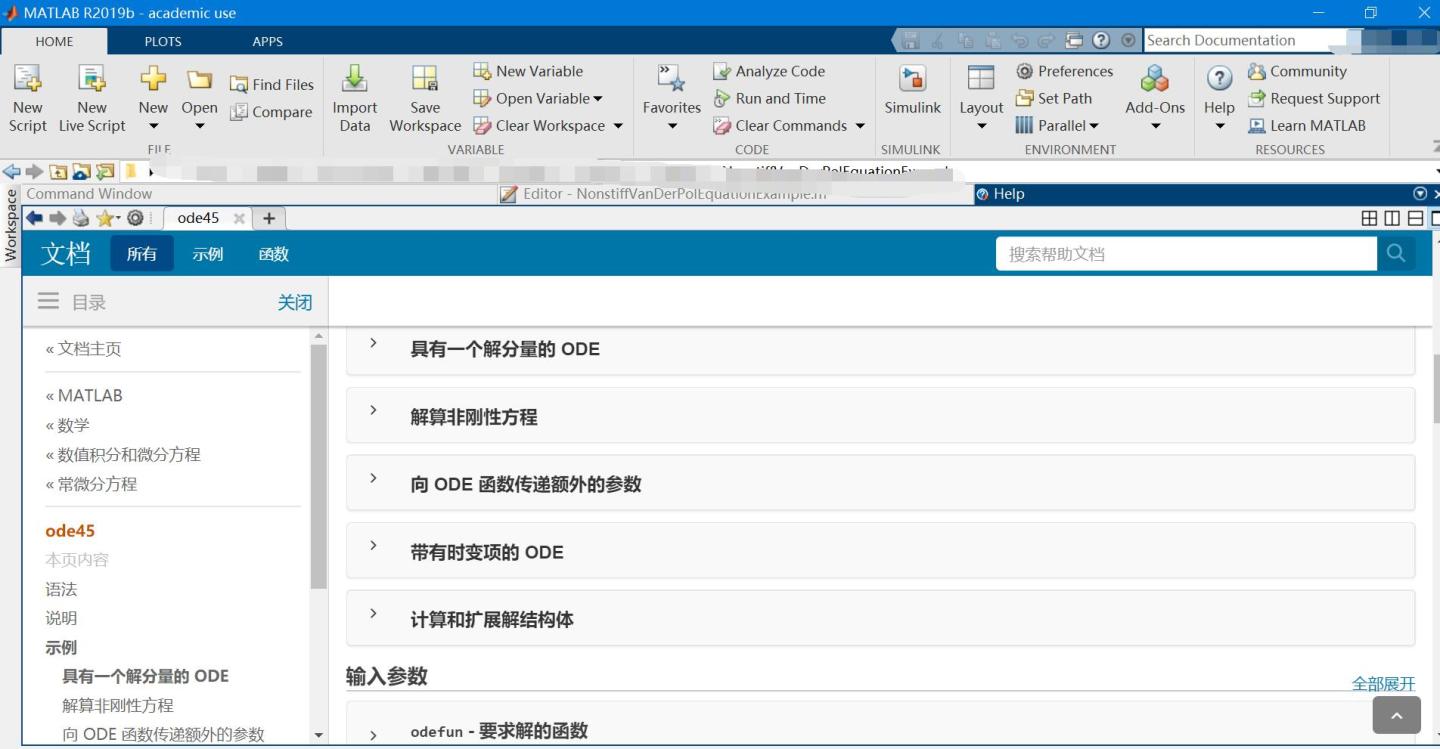Expand Open Variable dropdown

[598, 98]
